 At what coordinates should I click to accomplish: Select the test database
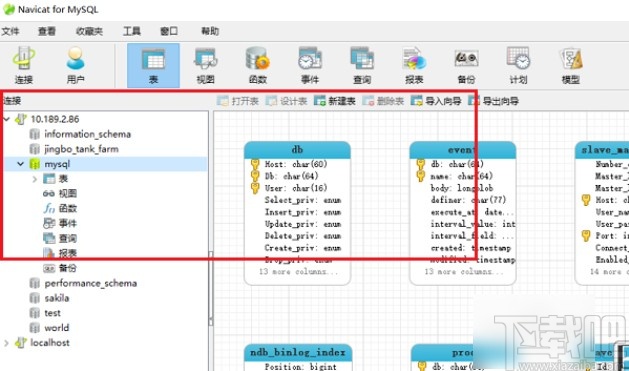(52, 313)
